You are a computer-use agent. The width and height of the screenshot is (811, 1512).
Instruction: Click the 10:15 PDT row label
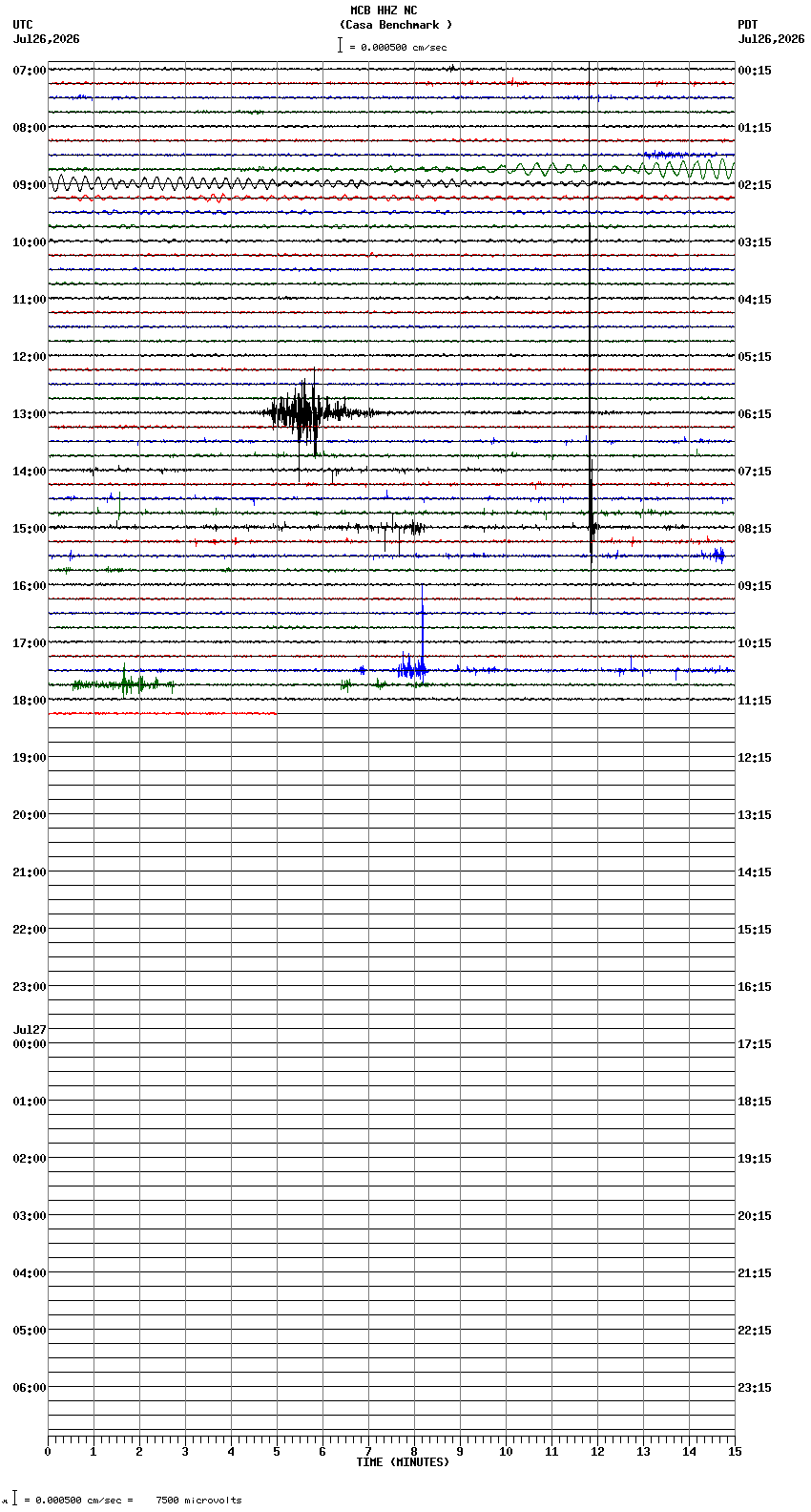pos(755,643)
